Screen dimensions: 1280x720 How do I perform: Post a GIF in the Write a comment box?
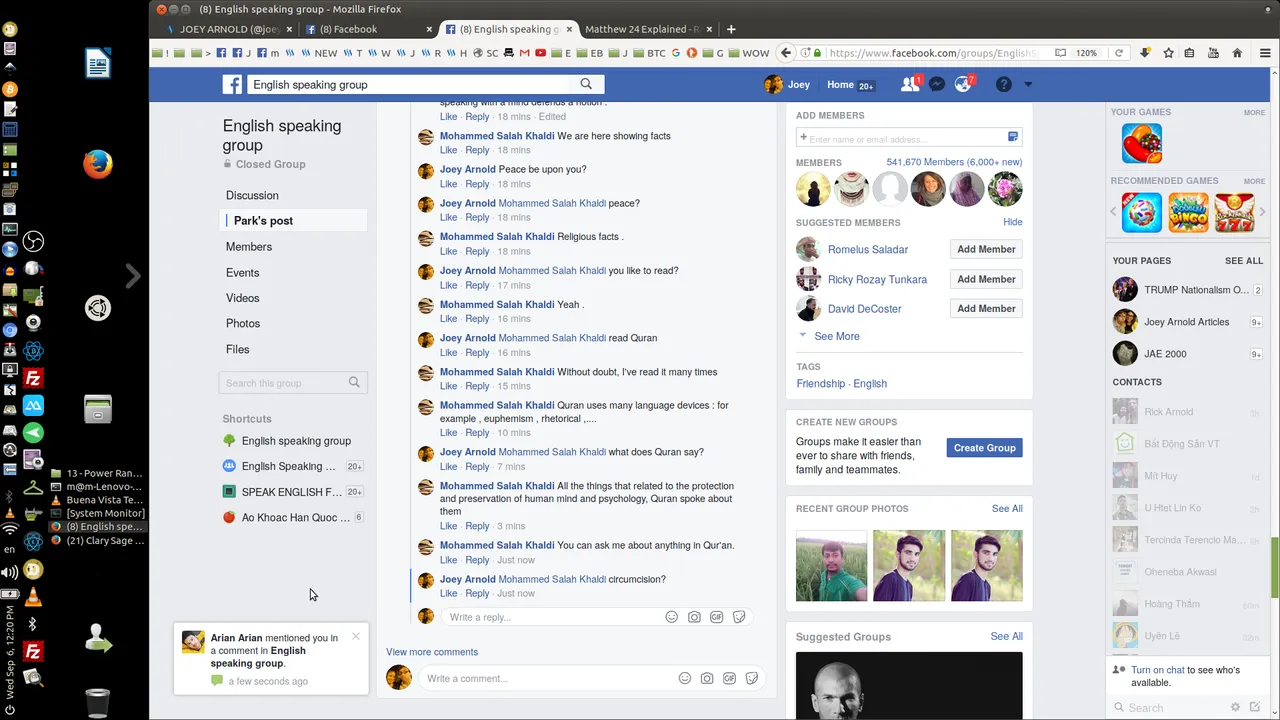pyautogui.click(x=730, y=678)
